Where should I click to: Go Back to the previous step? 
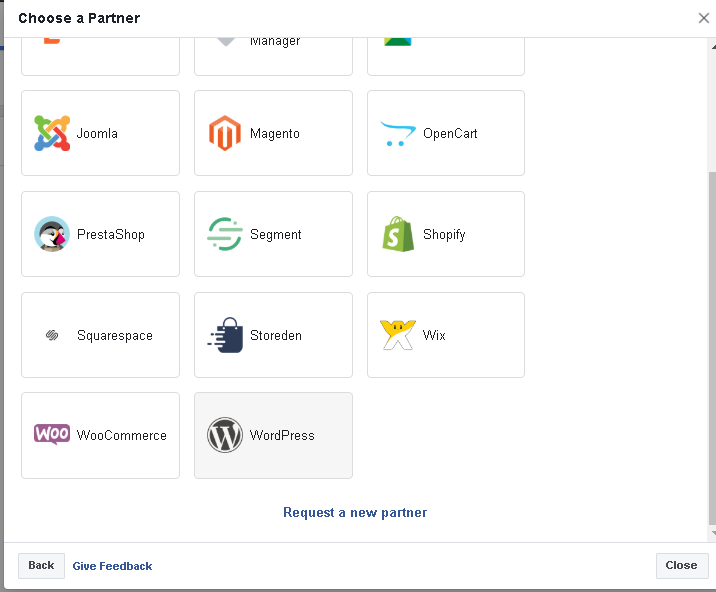(41, 566)
